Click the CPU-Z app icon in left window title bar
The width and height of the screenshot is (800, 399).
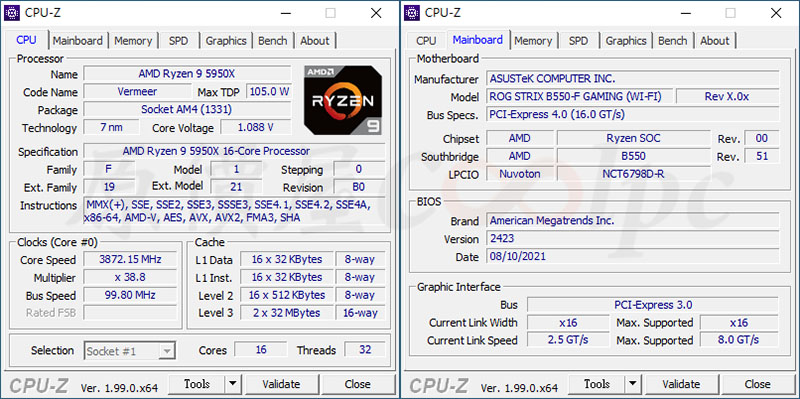pos(11,13)
